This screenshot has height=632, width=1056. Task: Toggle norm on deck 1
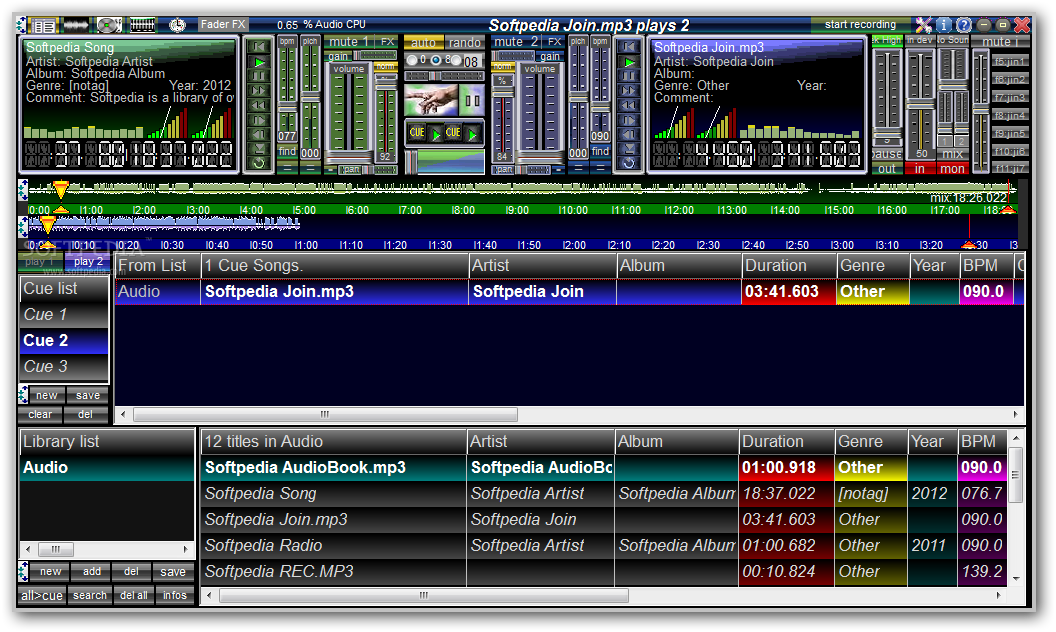pos(386,67)
